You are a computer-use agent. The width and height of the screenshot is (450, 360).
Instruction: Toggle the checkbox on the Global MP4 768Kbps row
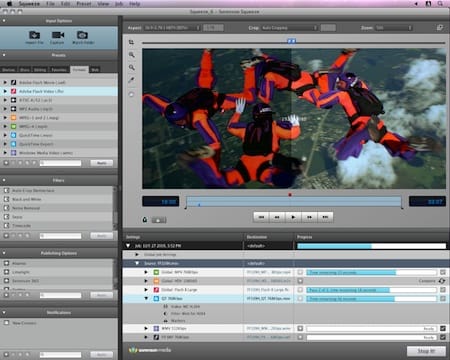443,272
